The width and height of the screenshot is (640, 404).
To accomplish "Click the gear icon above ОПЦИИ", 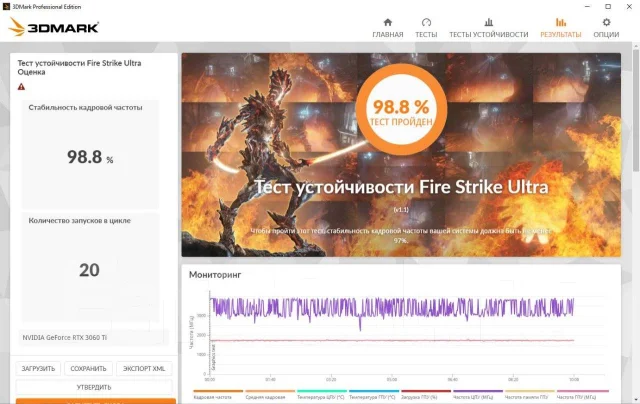I will (x=607, y=22).
